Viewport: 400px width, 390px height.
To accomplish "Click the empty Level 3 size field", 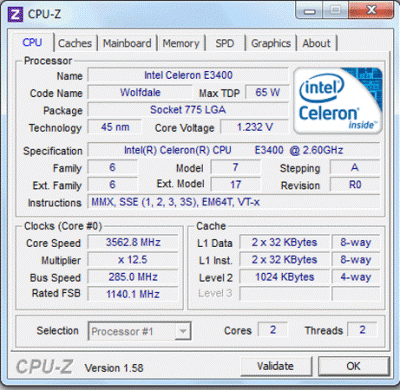I will (284, 294).
